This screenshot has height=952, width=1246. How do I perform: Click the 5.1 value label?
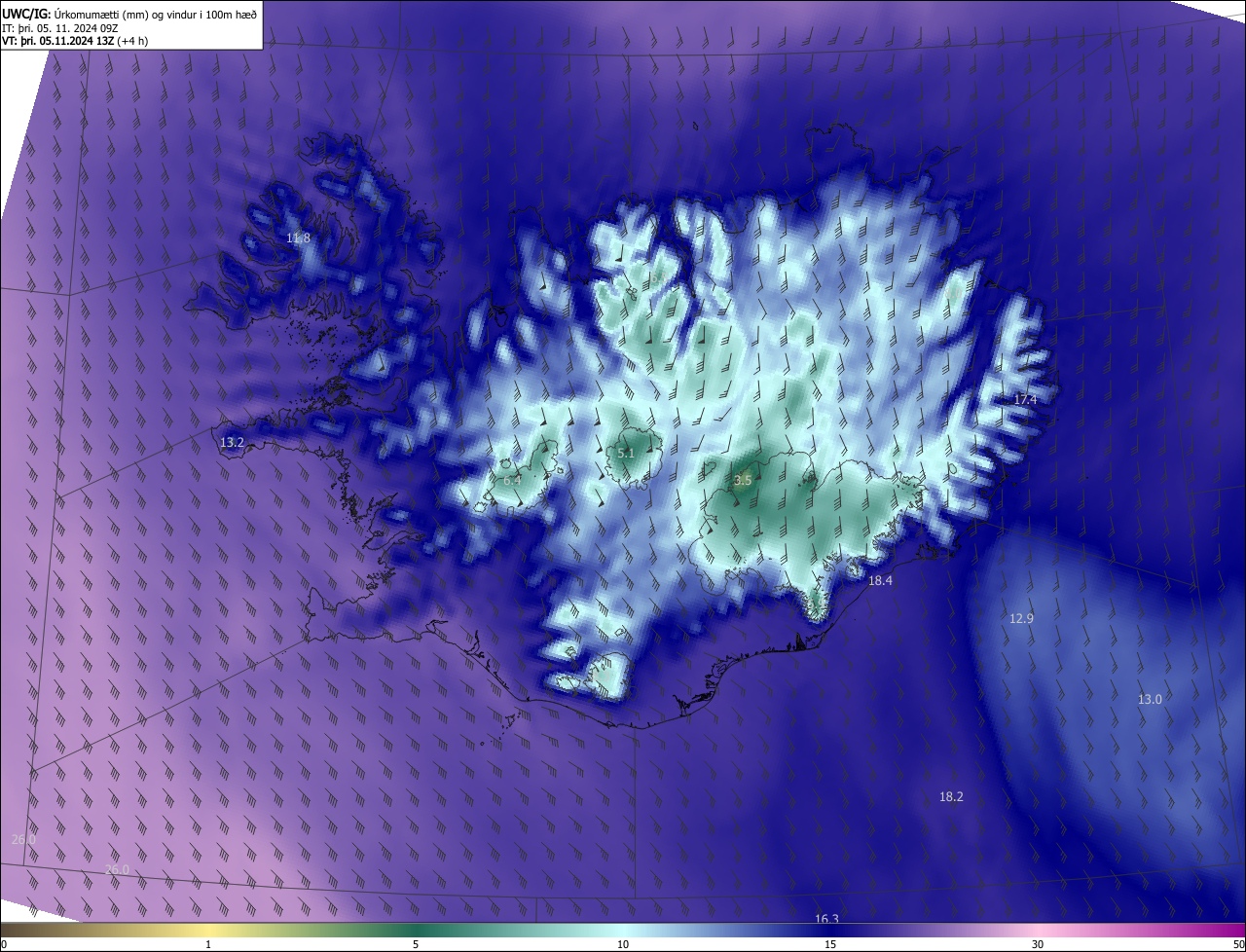[x=626, y=454]
